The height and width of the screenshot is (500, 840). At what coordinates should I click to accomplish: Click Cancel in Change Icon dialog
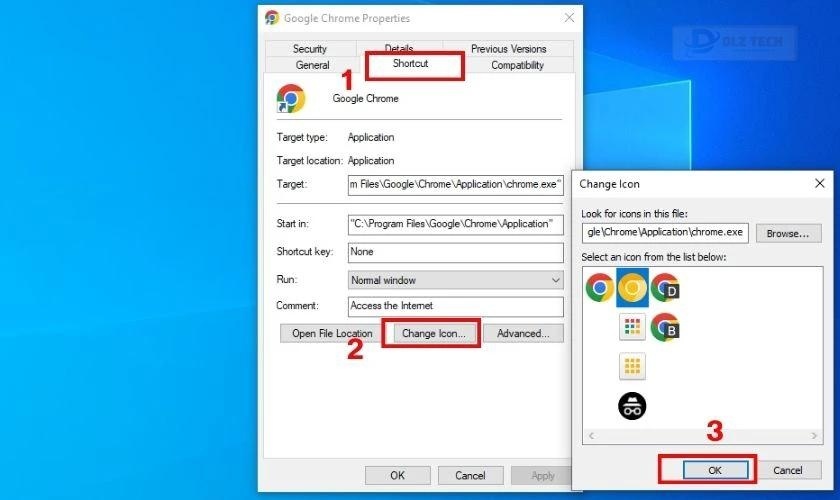tap(788, 470)
